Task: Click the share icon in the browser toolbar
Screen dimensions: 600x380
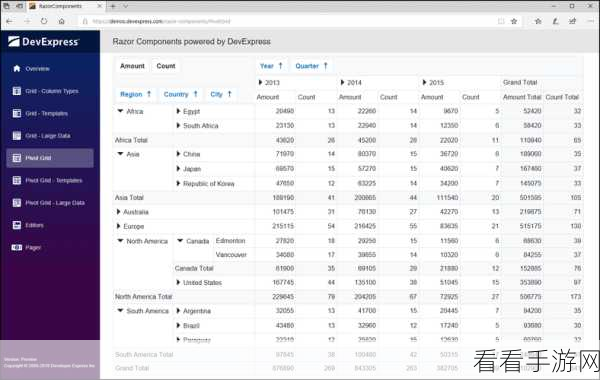Action: (x=572, y=21)
